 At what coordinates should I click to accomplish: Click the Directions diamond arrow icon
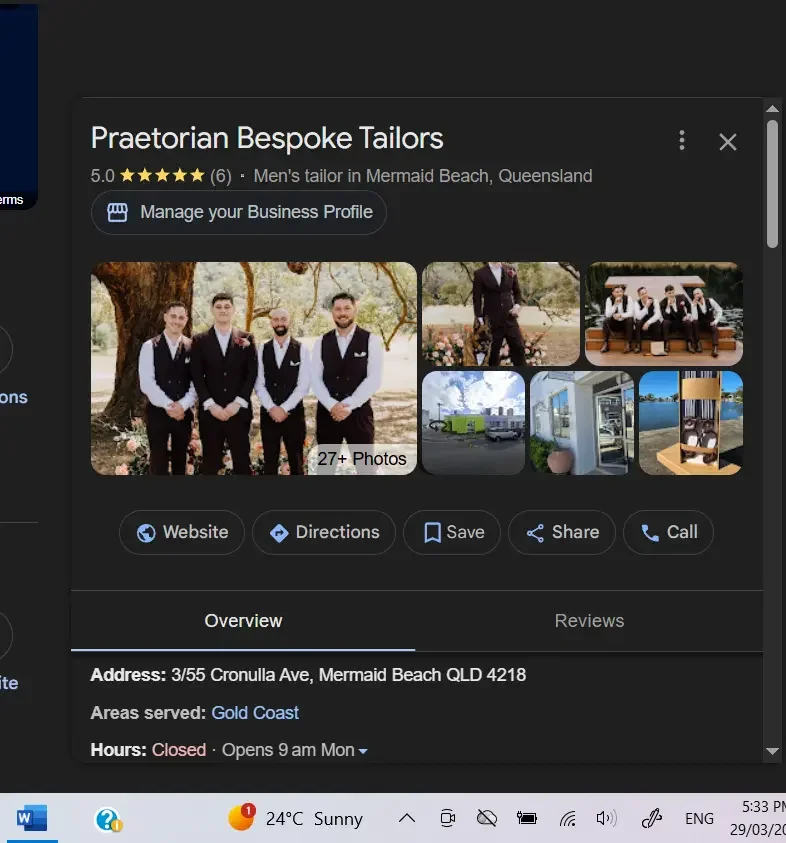click(279, 533)
